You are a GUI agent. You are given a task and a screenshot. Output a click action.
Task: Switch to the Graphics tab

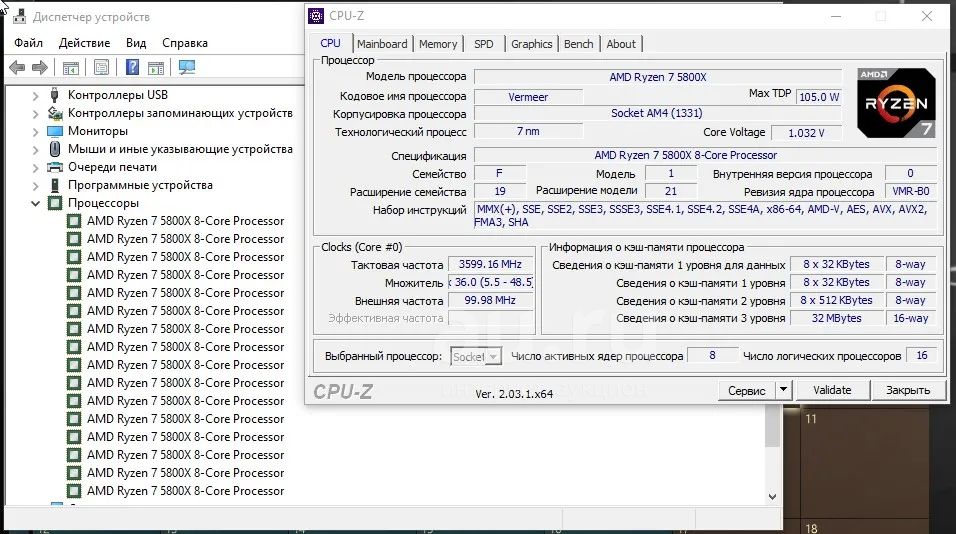pos(532,44)
